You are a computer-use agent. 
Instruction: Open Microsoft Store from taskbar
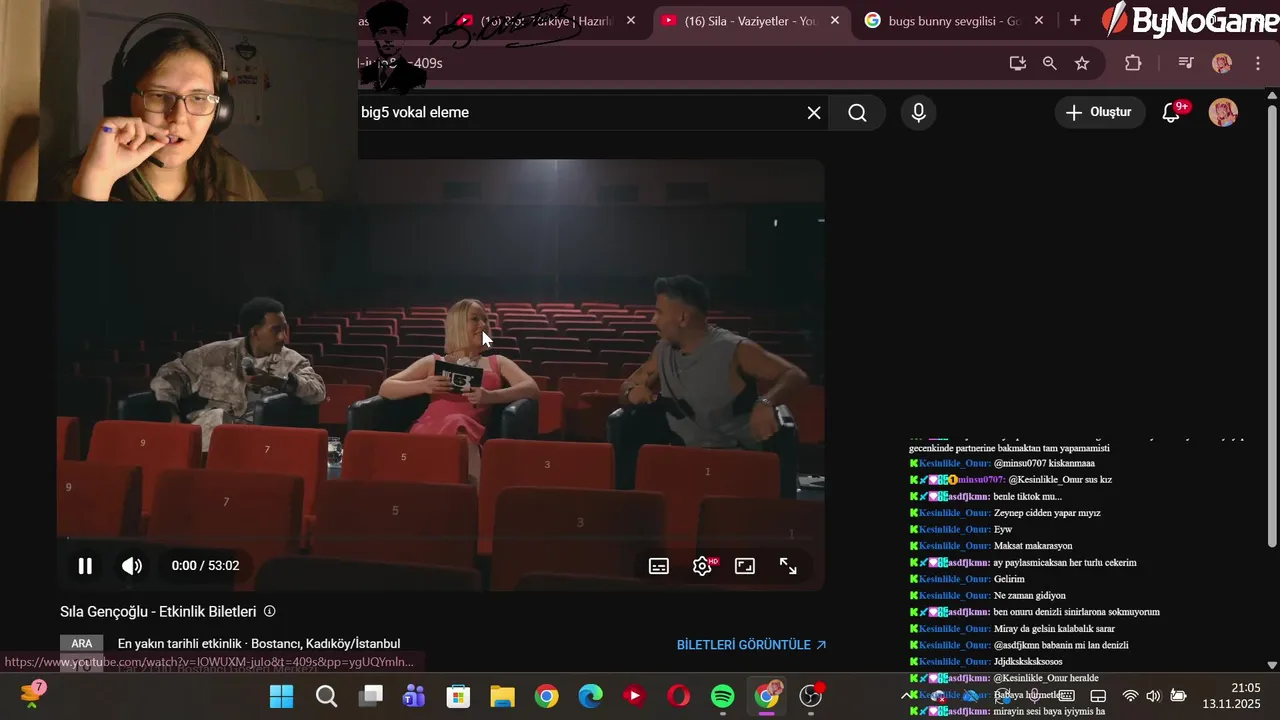pyautogui.click(x=458, y=696)
